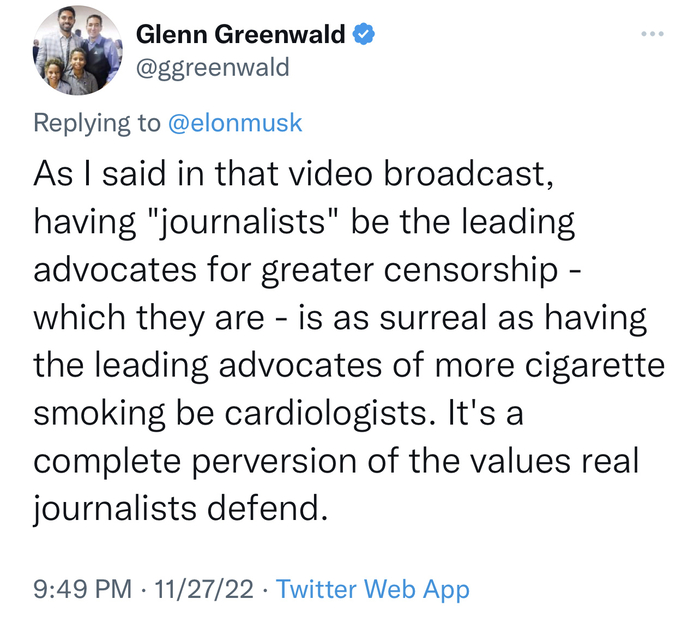The height and width of the screenshot is (623, 700).
Task: Click the "Replying to" label
Action: (96, 123)
